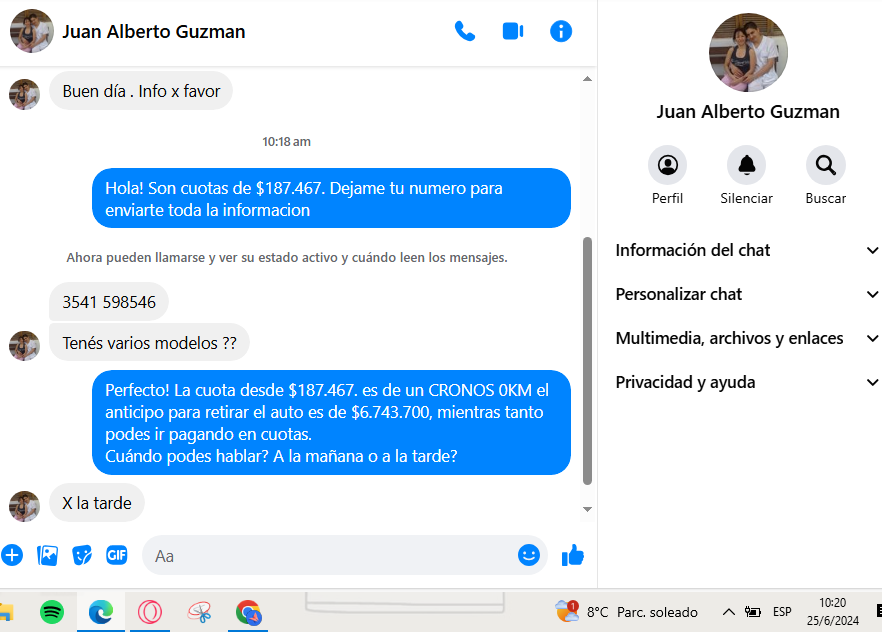This screenshot has height=632, width=882.
Task: Switch the ESP input language
Action: pos(782,612)
